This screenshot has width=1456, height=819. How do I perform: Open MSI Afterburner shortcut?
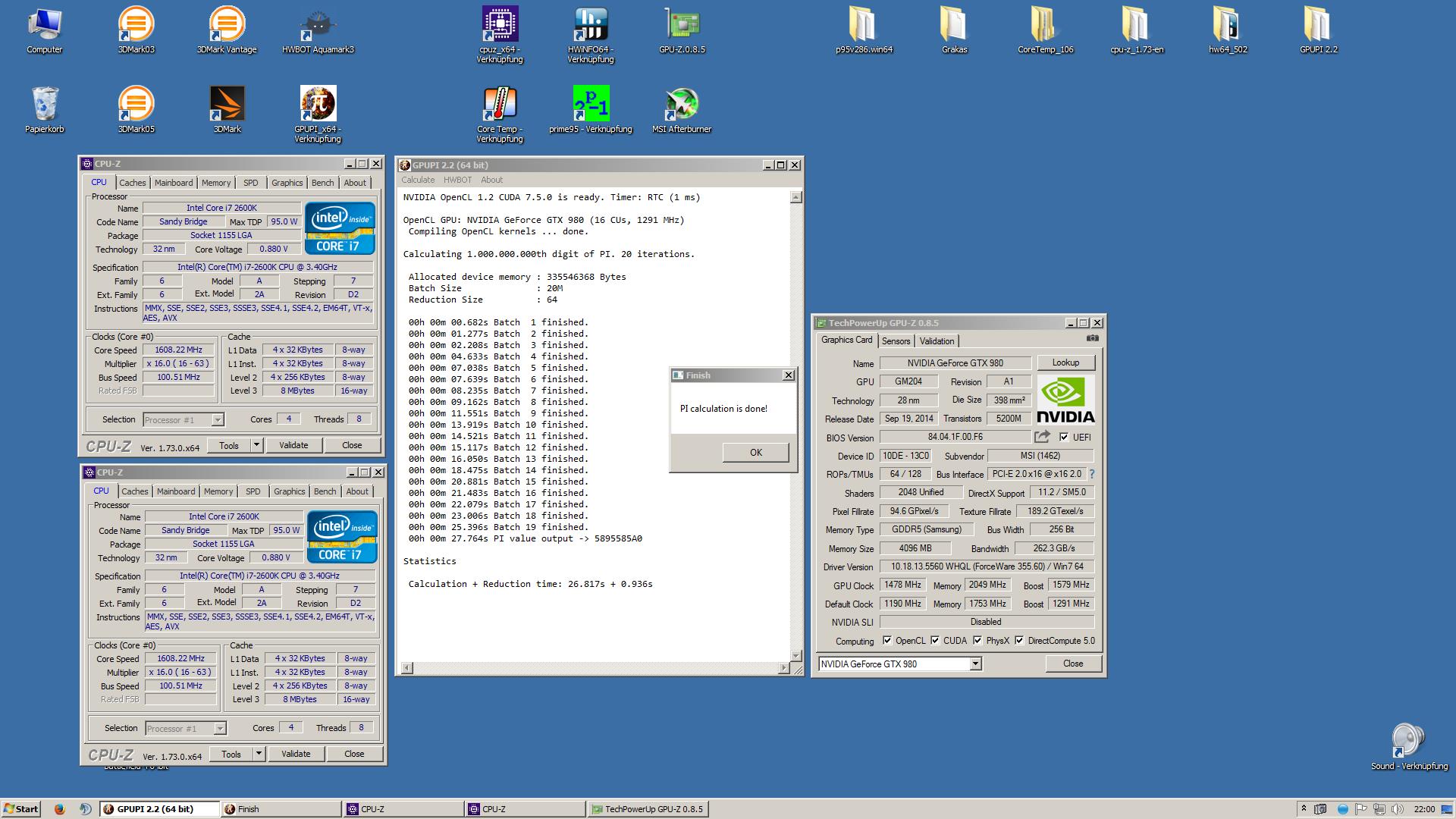click(x=682, y=110)
